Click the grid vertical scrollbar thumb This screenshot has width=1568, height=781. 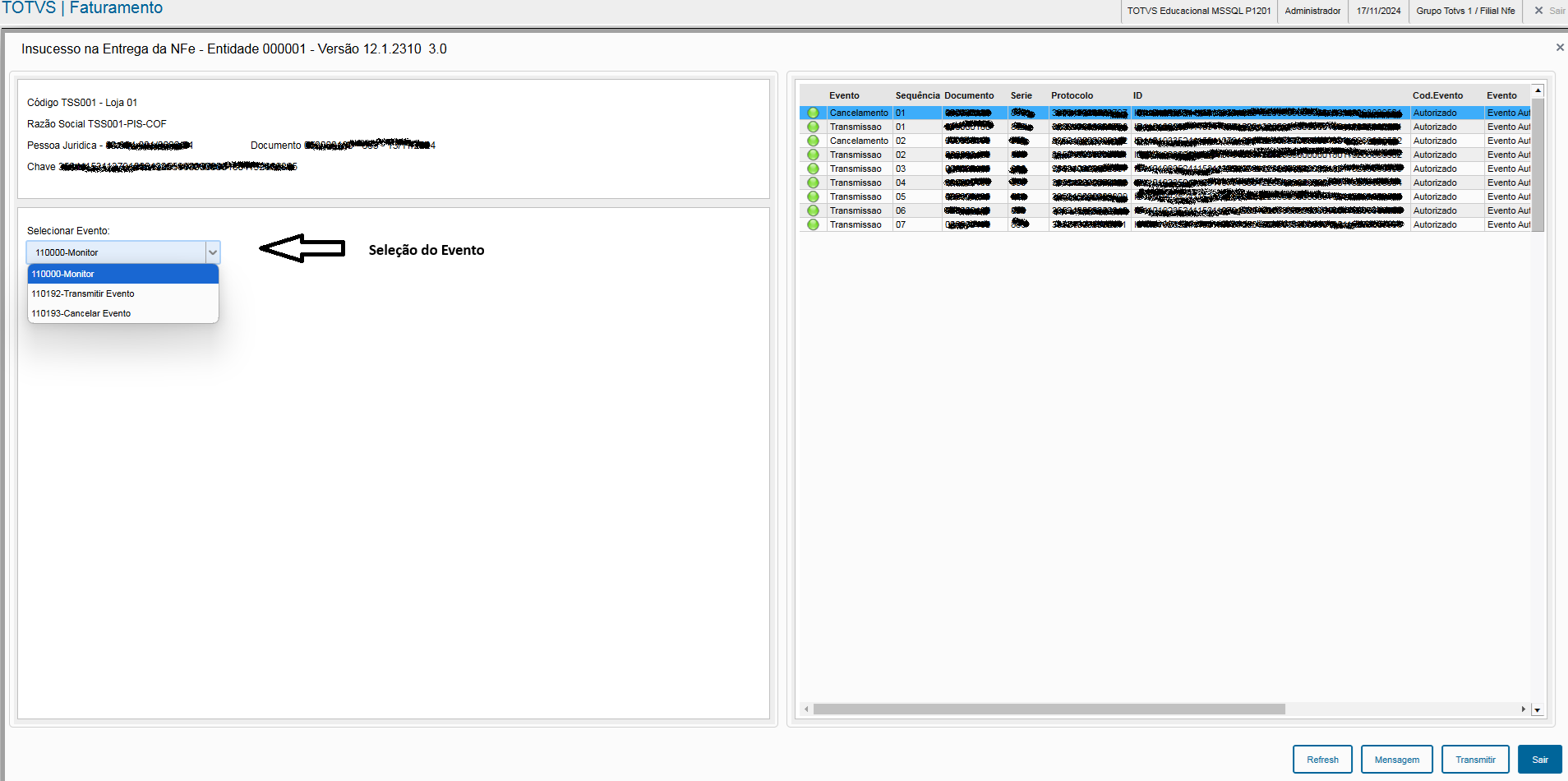(1538, 165)
